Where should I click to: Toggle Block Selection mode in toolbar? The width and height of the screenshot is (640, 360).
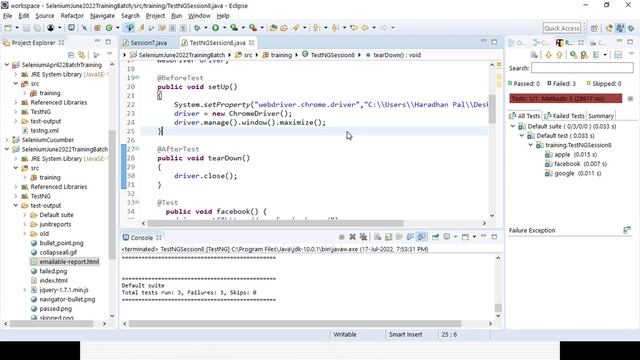click(172, 28)
